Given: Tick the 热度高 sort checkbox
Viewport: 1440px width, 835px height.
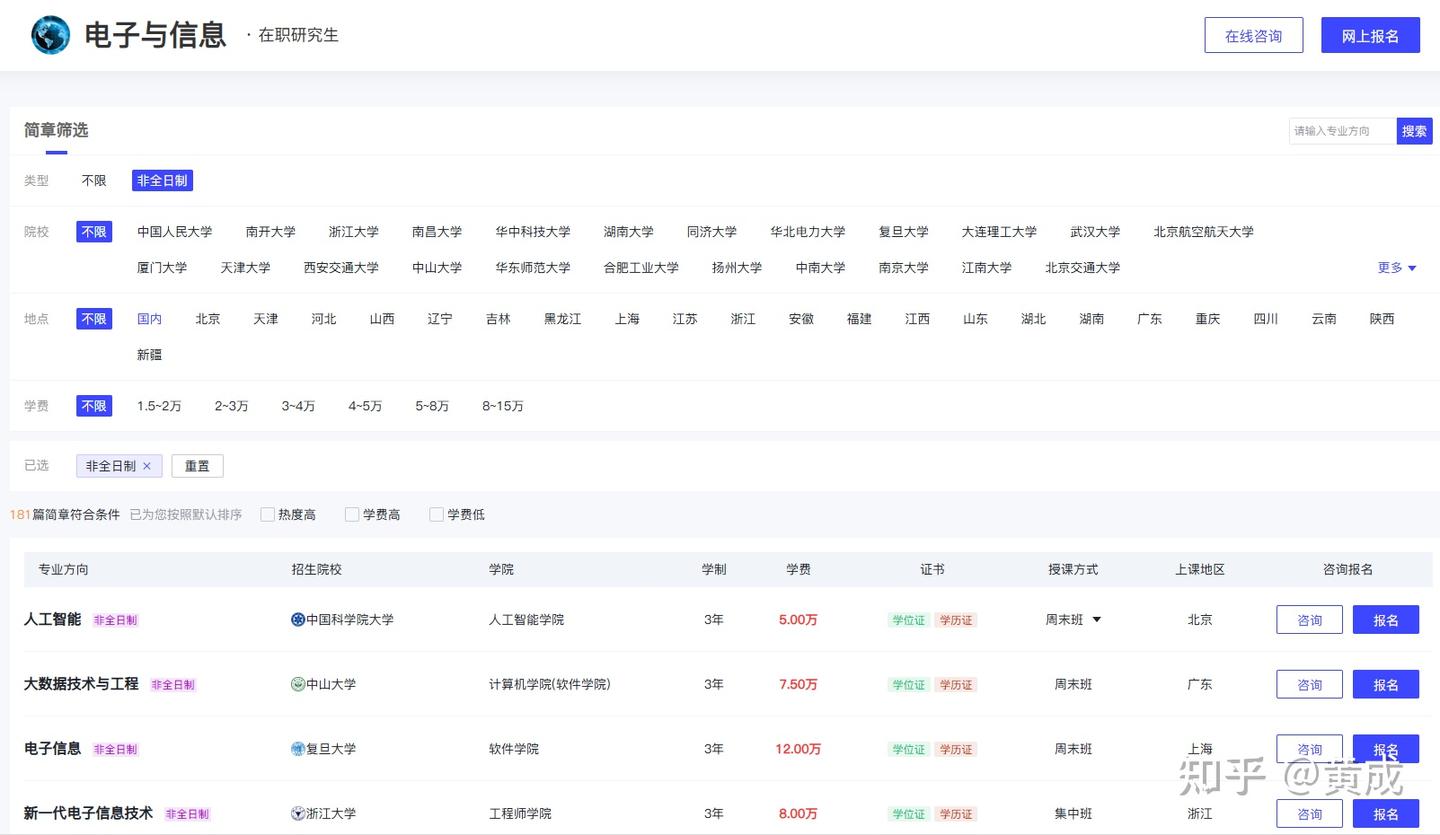Looking at the screenshot, I should [x=267, y=515].
